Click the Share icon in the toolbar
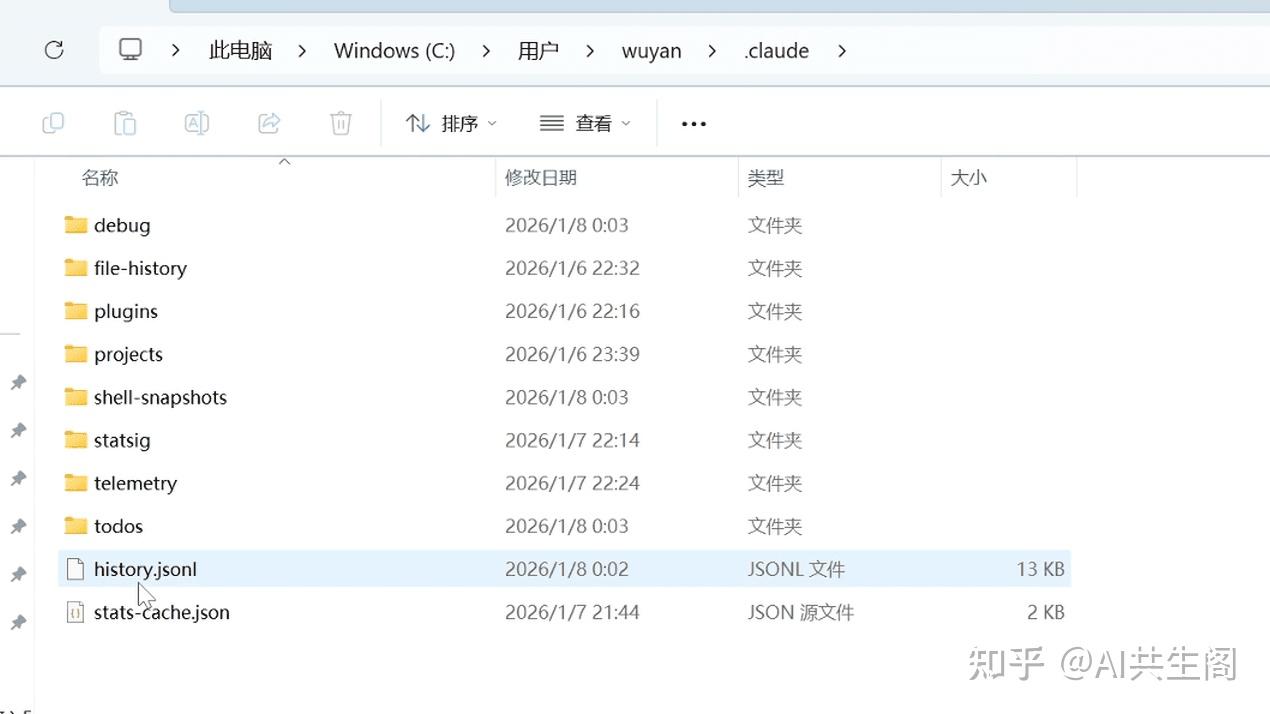The width and height of the screenshot is (1270, 714). [x=268, y=122]
